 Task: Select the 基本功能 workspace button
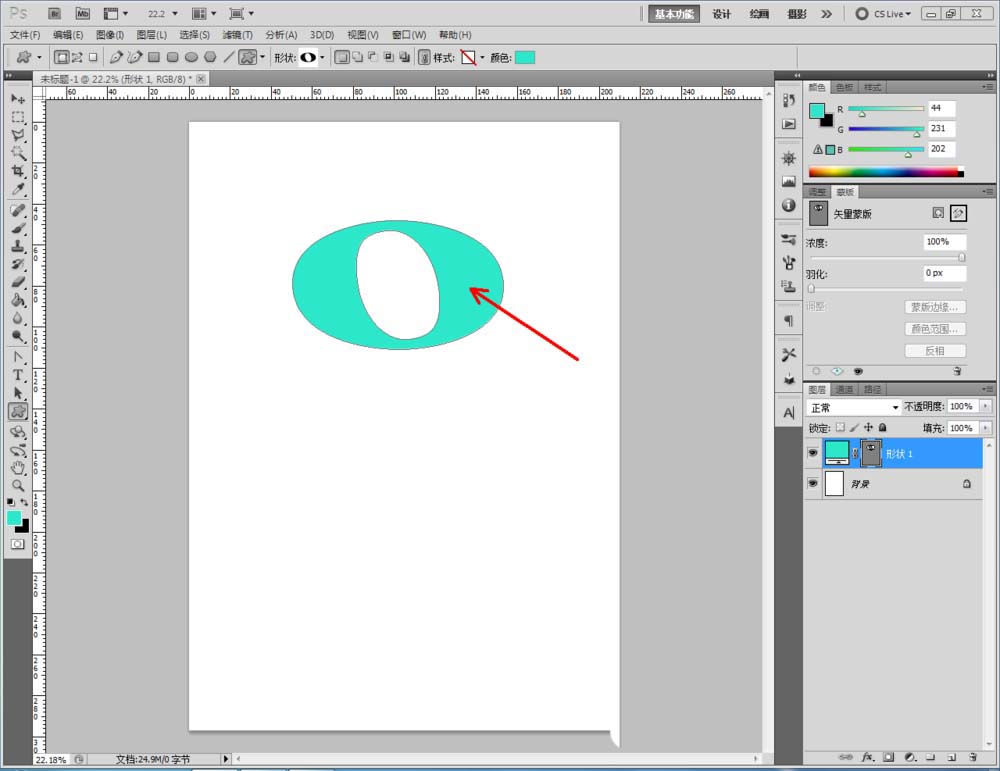coord(674,13)
